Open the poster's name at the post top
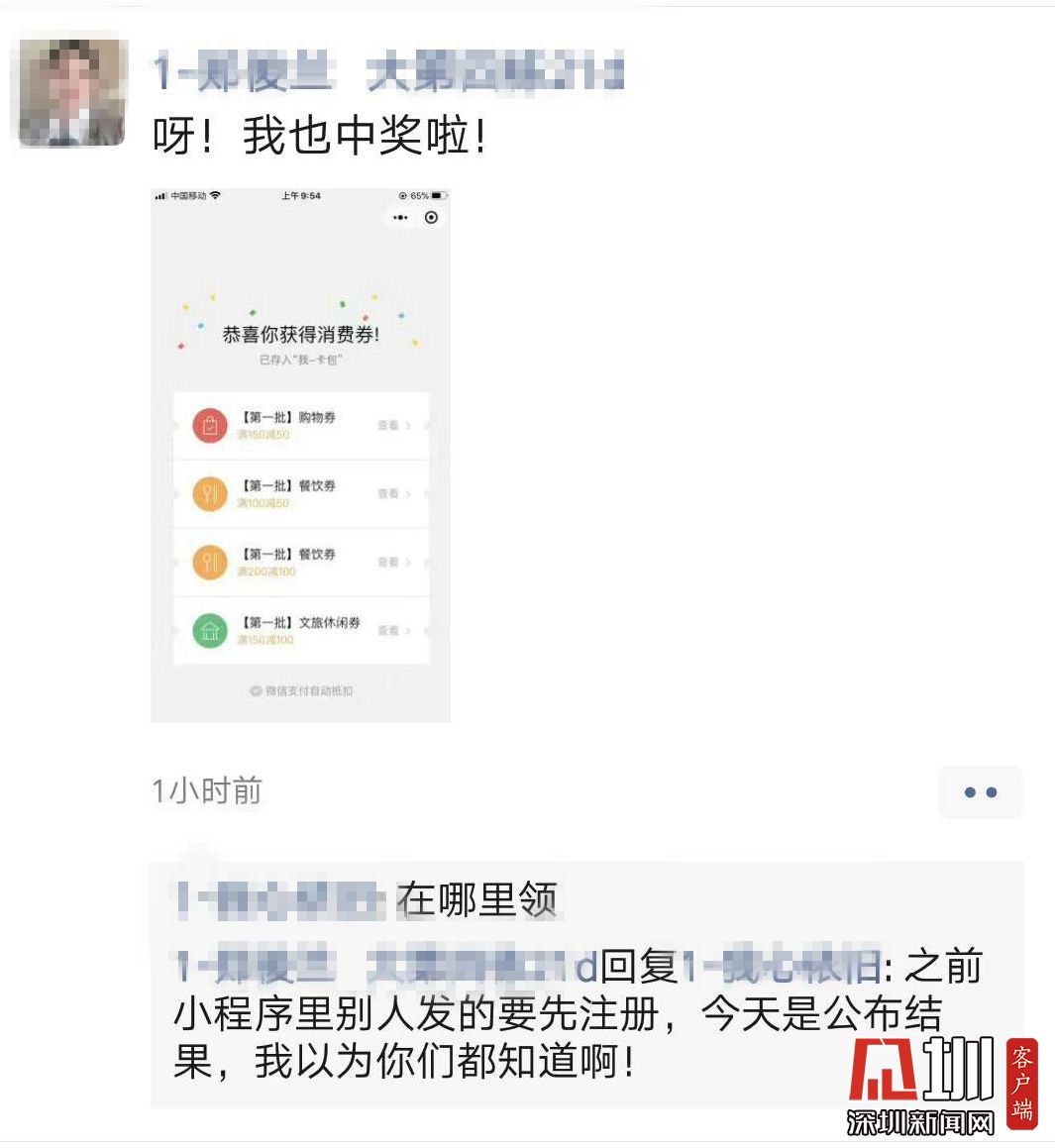1055x1148 pixels. coord(388,72)
